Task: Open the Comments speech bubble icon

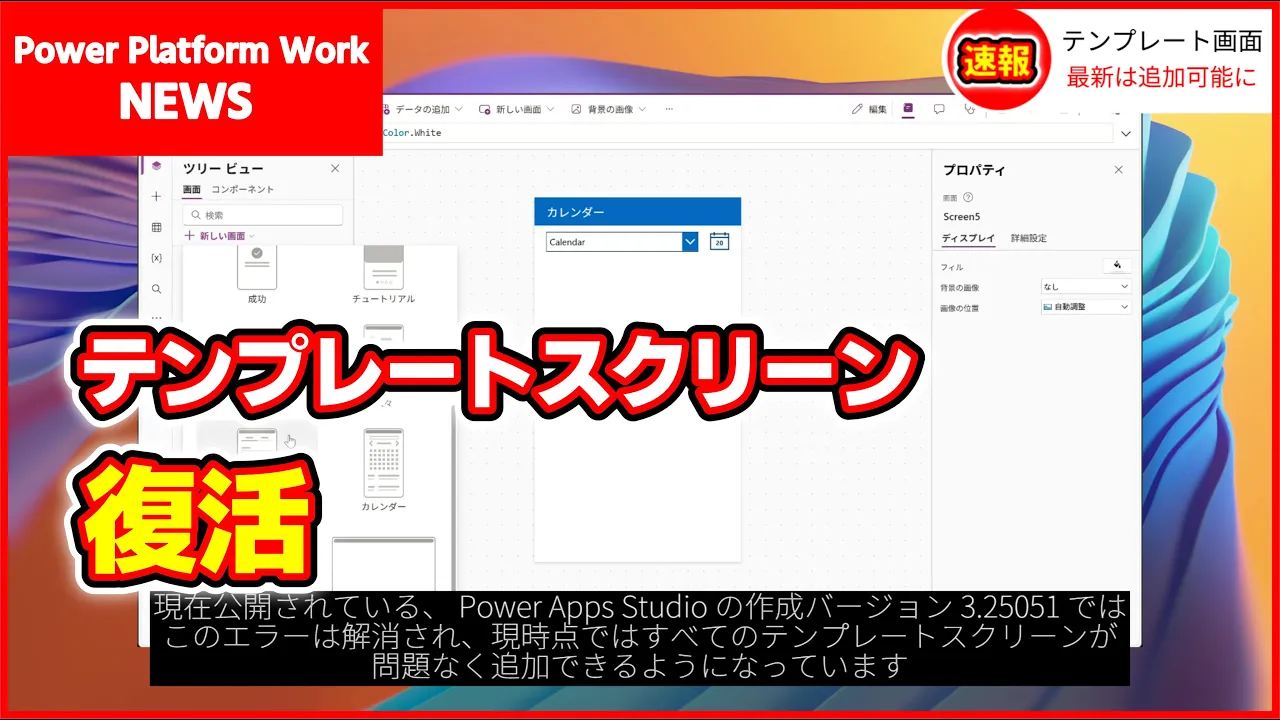Action: point(939,109)
